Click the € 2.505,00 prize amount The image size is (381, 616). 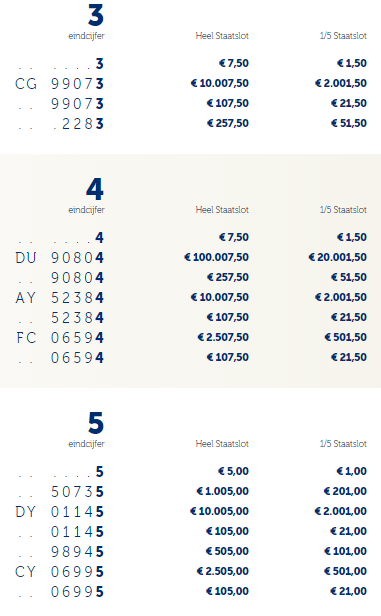point(223,571)
